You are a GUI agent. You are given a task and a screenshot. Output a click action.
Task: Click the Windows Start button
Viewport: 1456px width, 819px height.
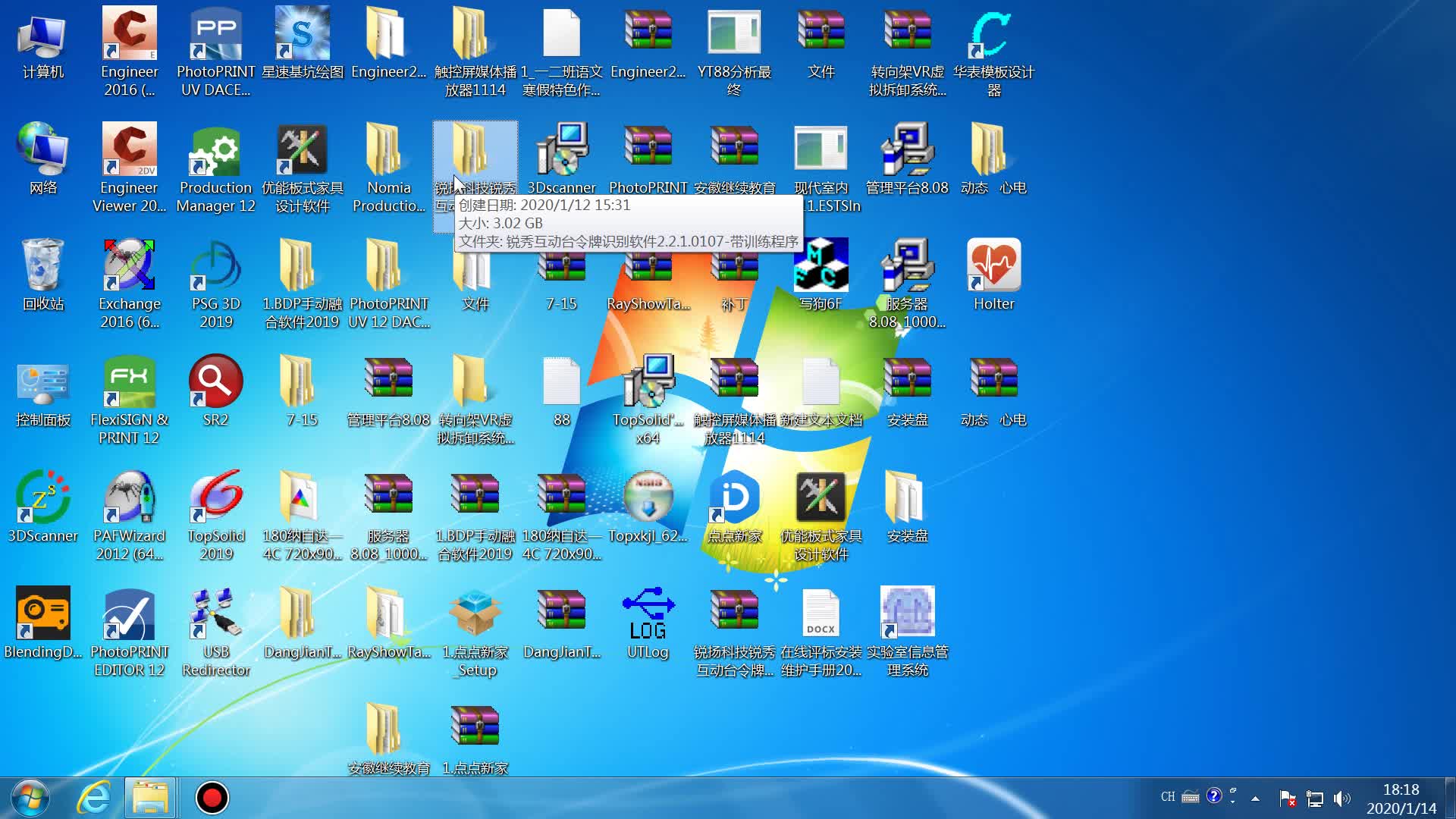(30, 798)
